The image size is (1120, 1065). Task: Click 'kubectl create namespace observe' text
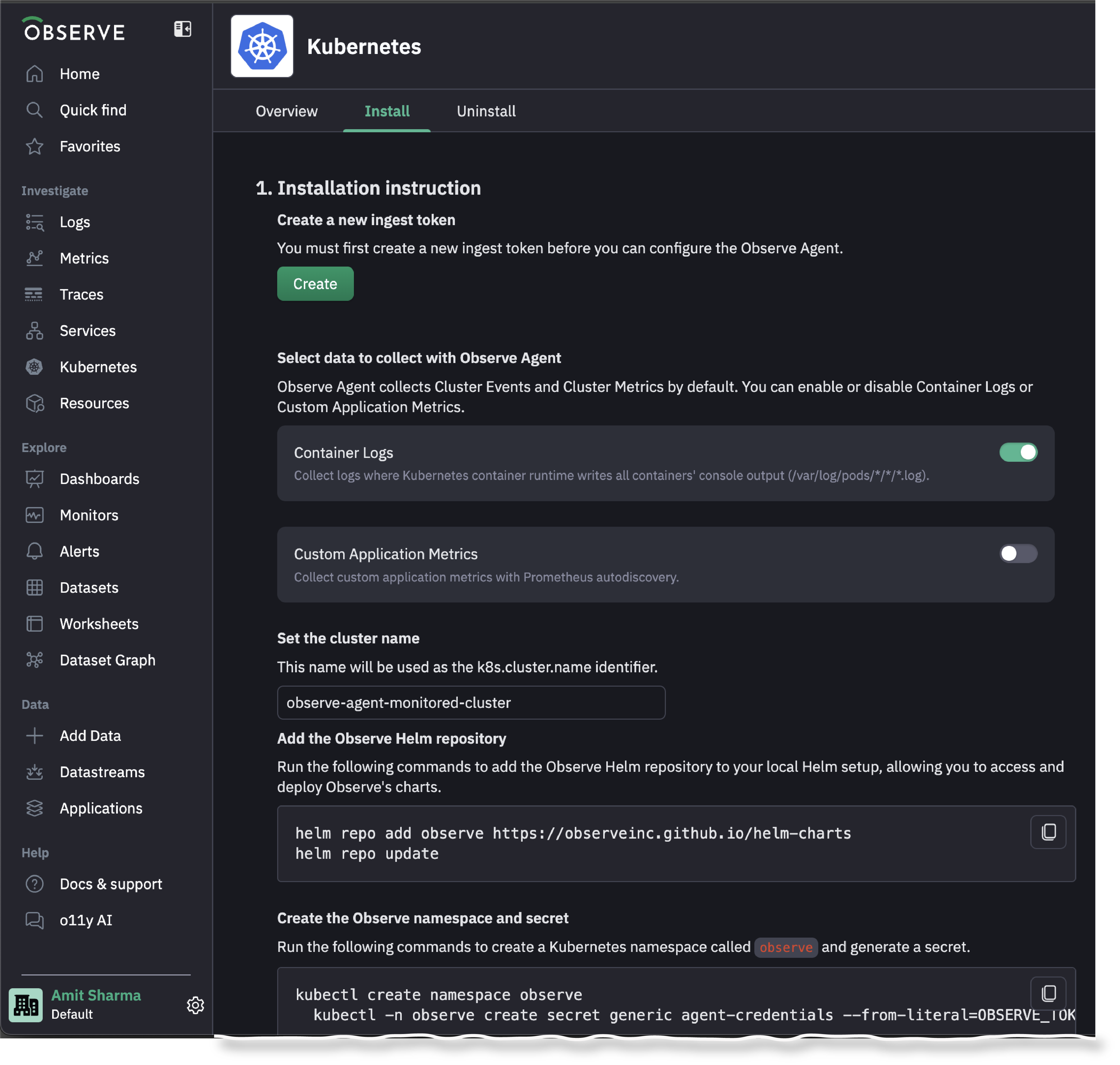439,995
